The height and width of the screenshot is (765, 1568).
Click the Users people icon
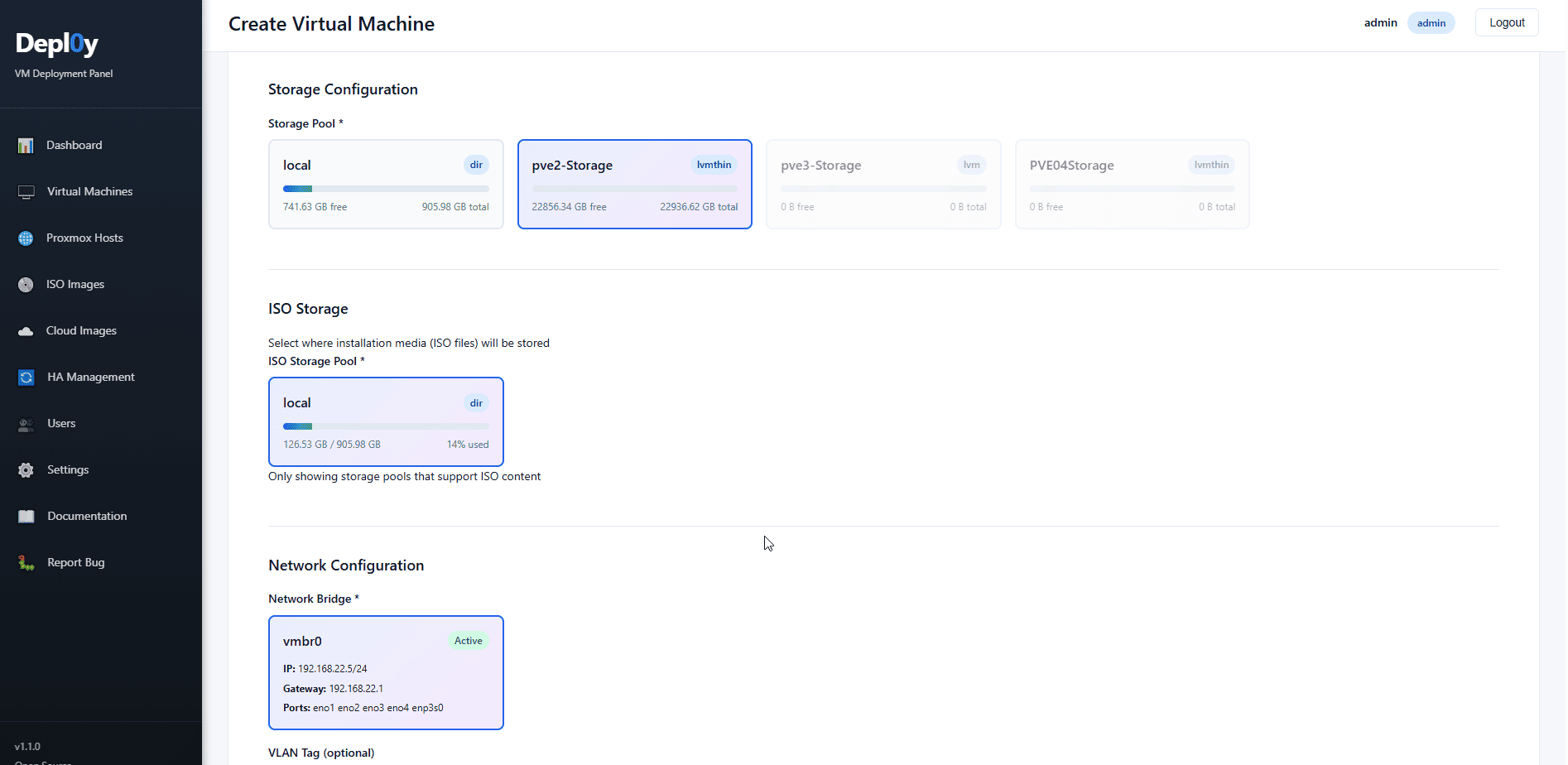[26, 424]
